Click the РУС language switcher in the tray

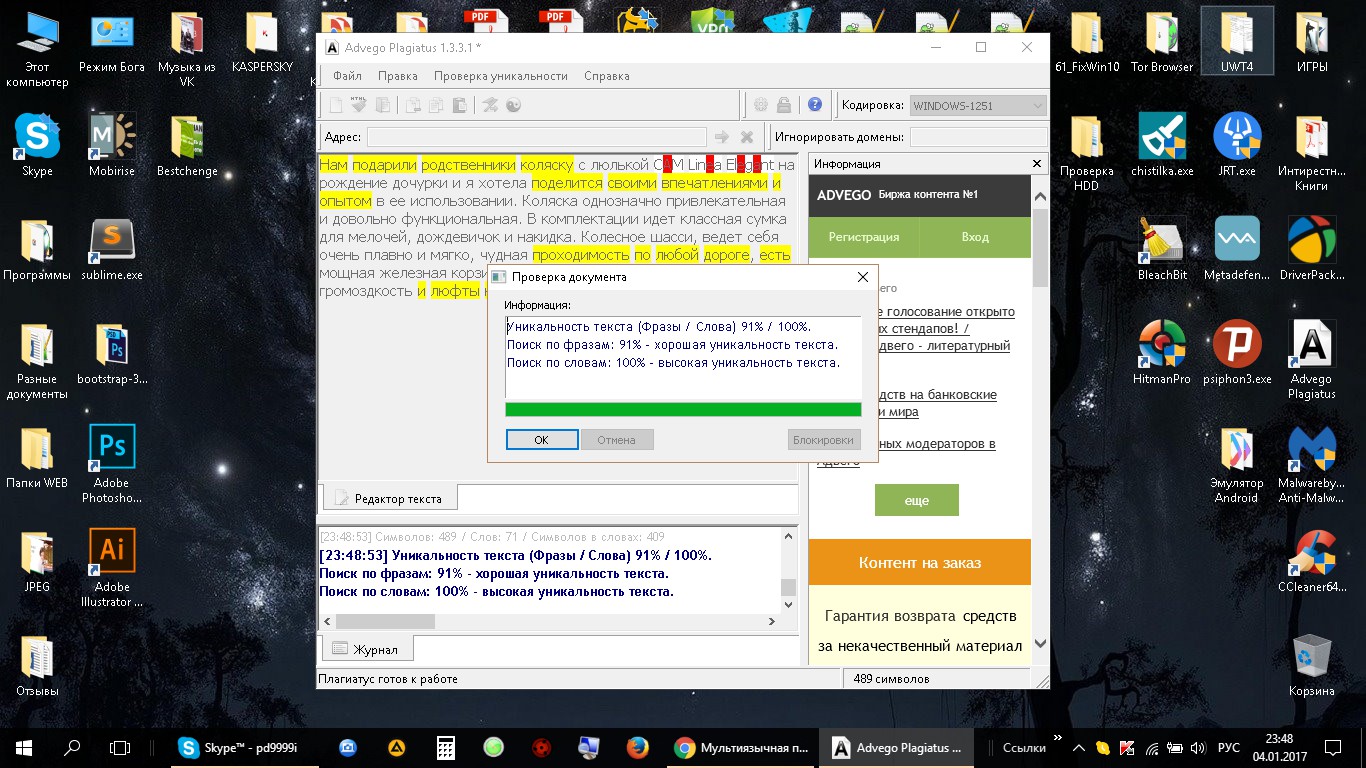[1228, 747]
